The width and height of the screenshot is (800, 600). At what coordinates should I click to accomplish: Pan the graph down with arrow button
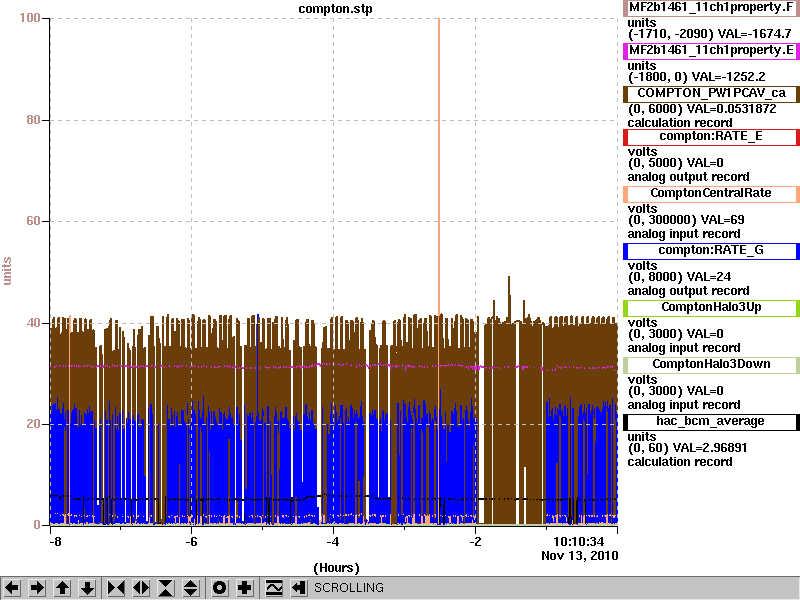click(x=88, y=588)
